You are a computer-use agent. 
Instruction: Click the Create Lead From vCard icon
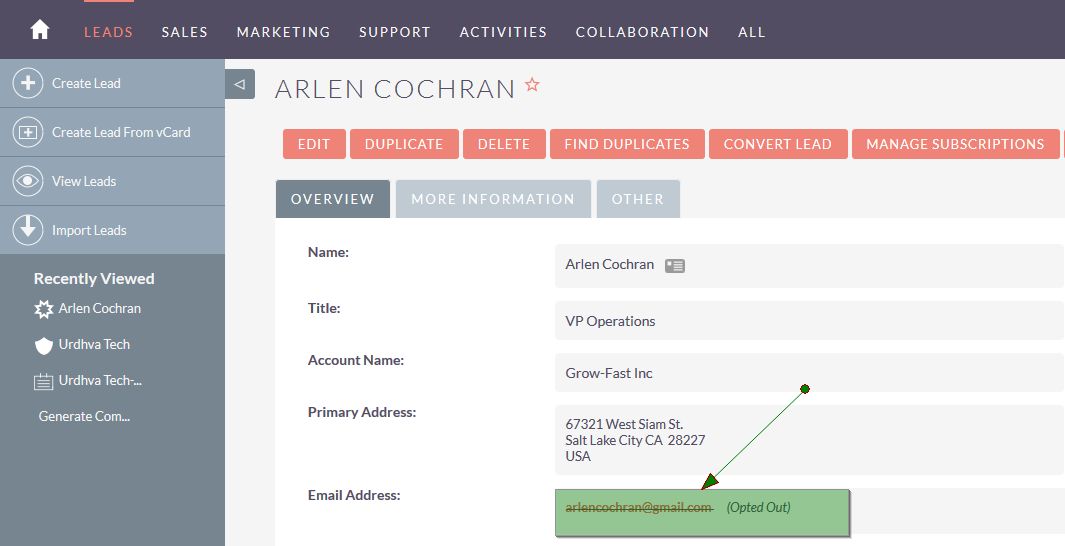(28, 132)
